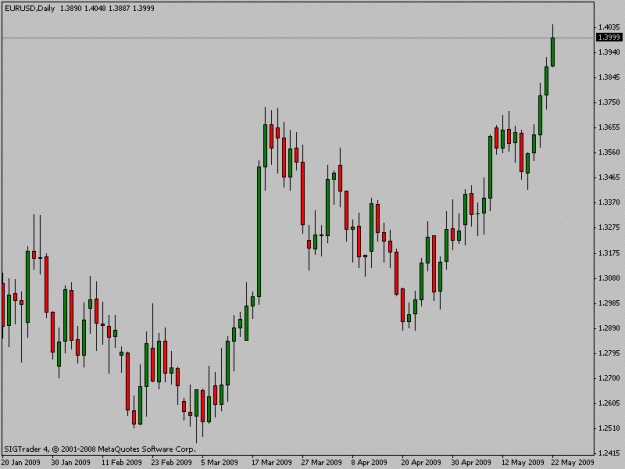Viewport: 625px width, 469px height.
Task: Click the low value 1.3887 in header
Action: (x=119, y=8)
